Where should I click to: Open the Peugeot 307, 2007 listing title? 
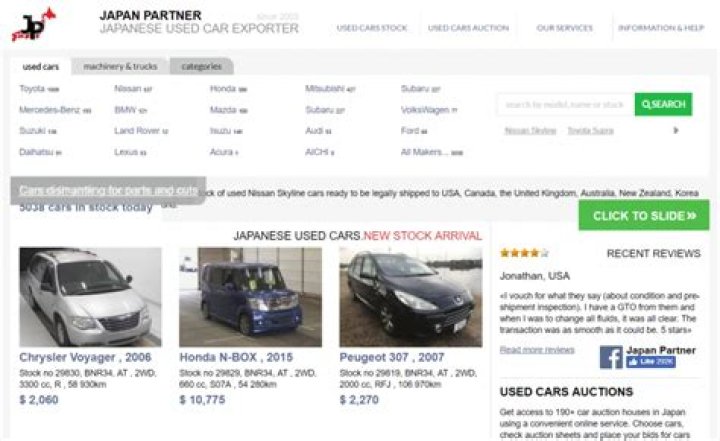tap(392, 357)
